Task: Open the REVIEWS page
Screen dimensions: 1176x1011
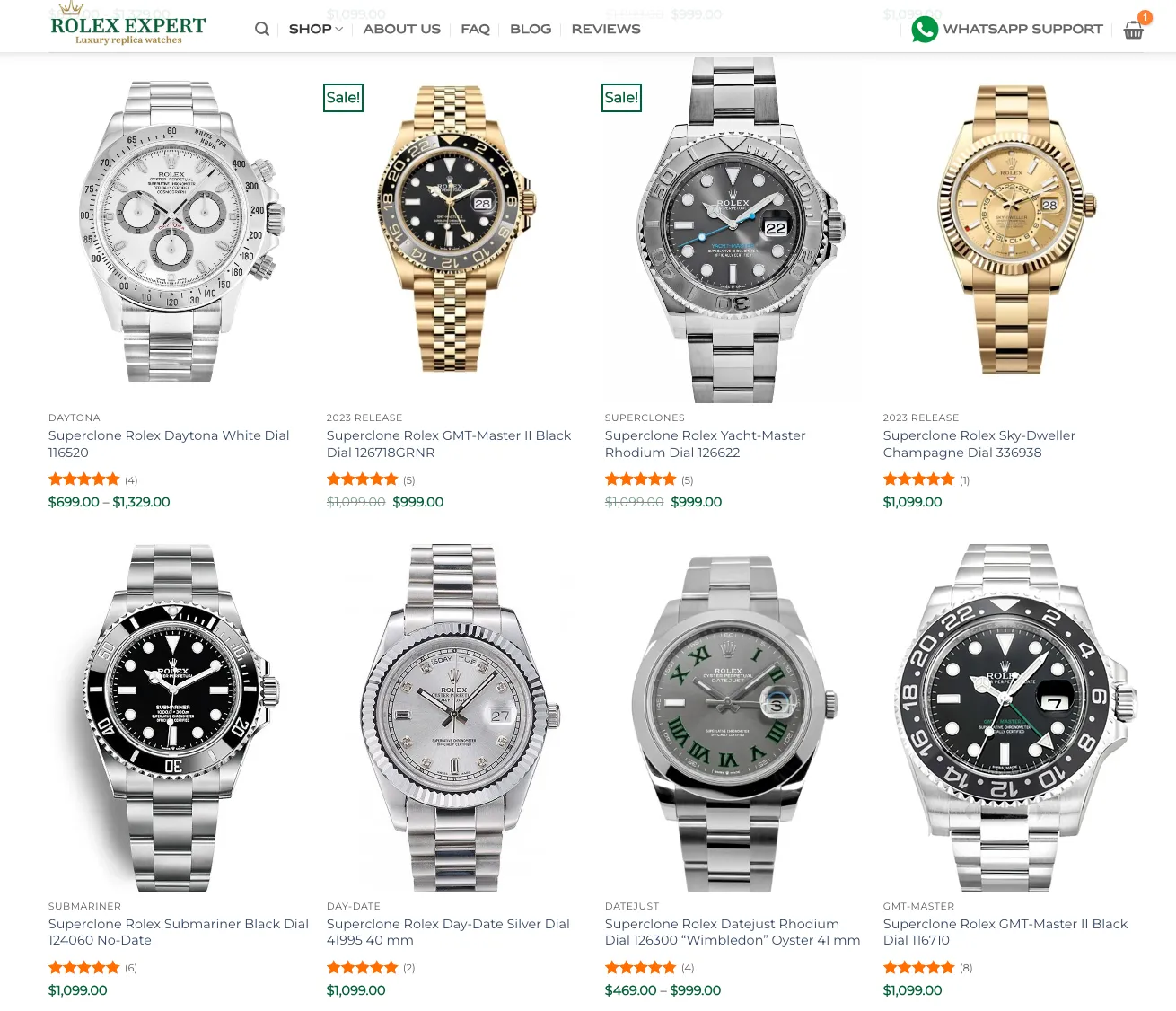Action: point(606,29)
